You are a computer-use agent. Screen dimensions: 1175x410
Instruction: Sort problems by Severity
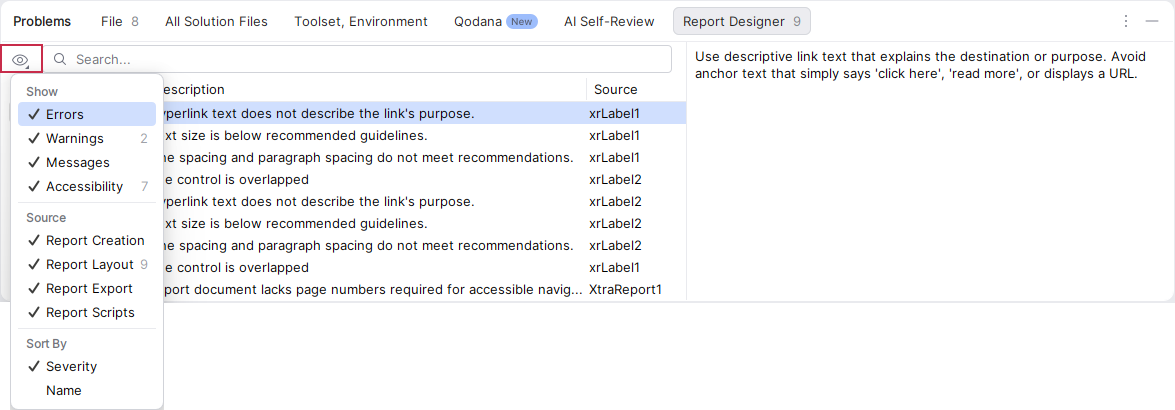(x=86, y=367)
